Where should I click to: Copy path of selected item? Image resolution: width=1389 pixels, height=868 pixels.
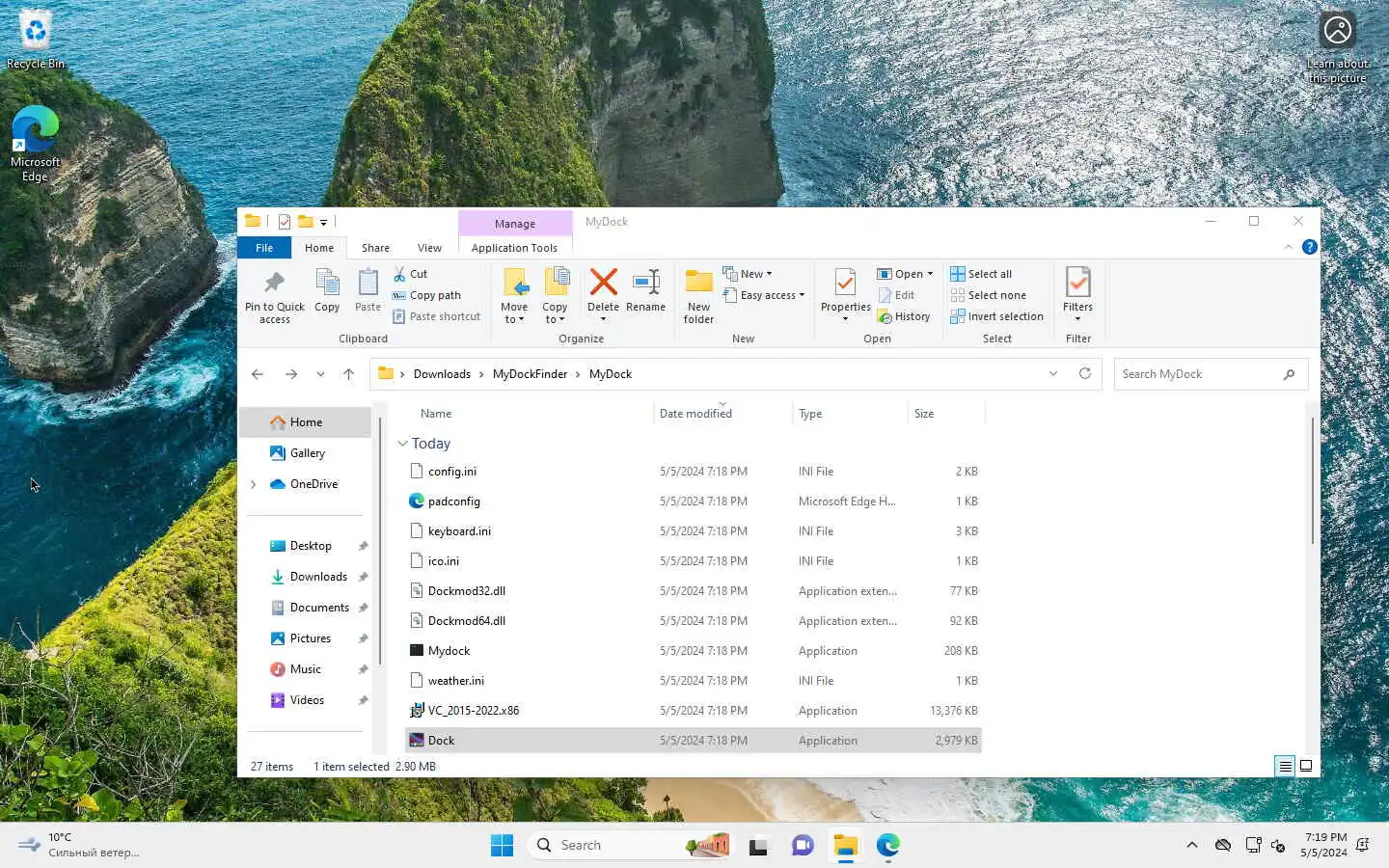point(426,295)
